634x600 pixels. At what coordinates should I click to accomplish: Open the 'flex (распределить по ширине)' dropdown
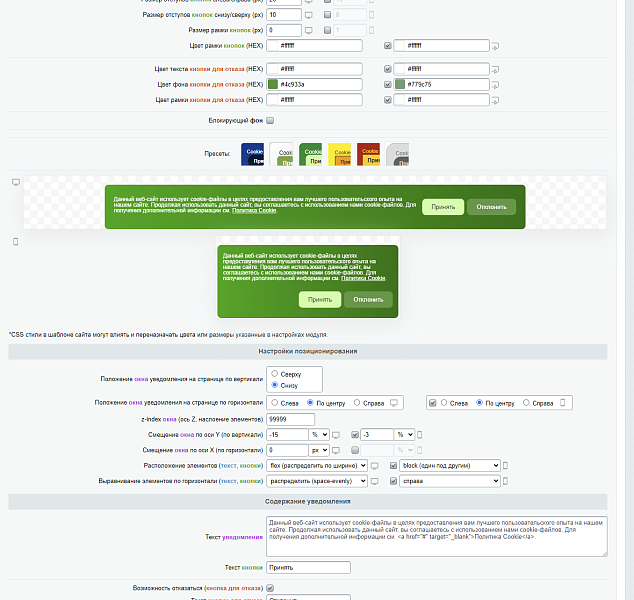coord(317,466)
